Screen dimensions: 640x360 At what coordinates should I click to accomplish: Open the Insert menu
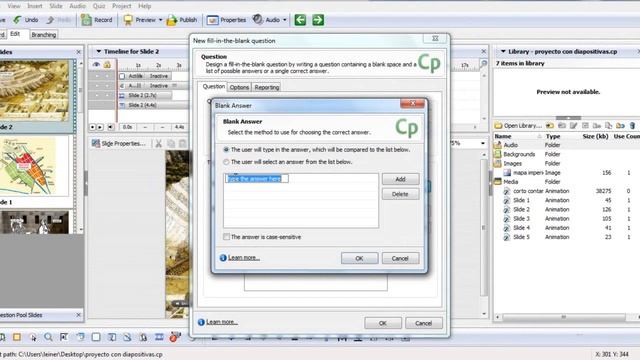35,6
